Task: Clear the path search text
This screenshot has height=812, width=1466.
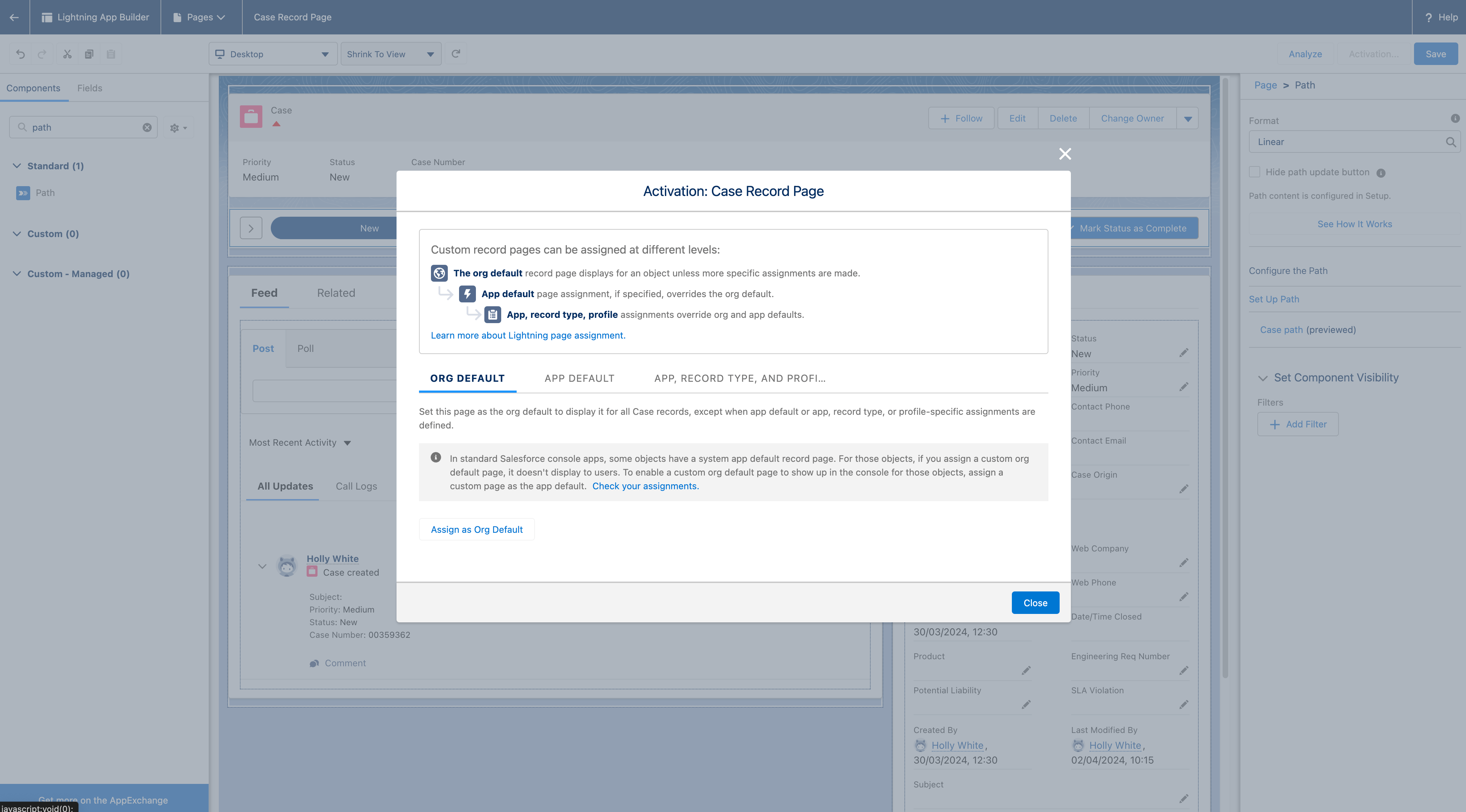Action: pos(147,127)
